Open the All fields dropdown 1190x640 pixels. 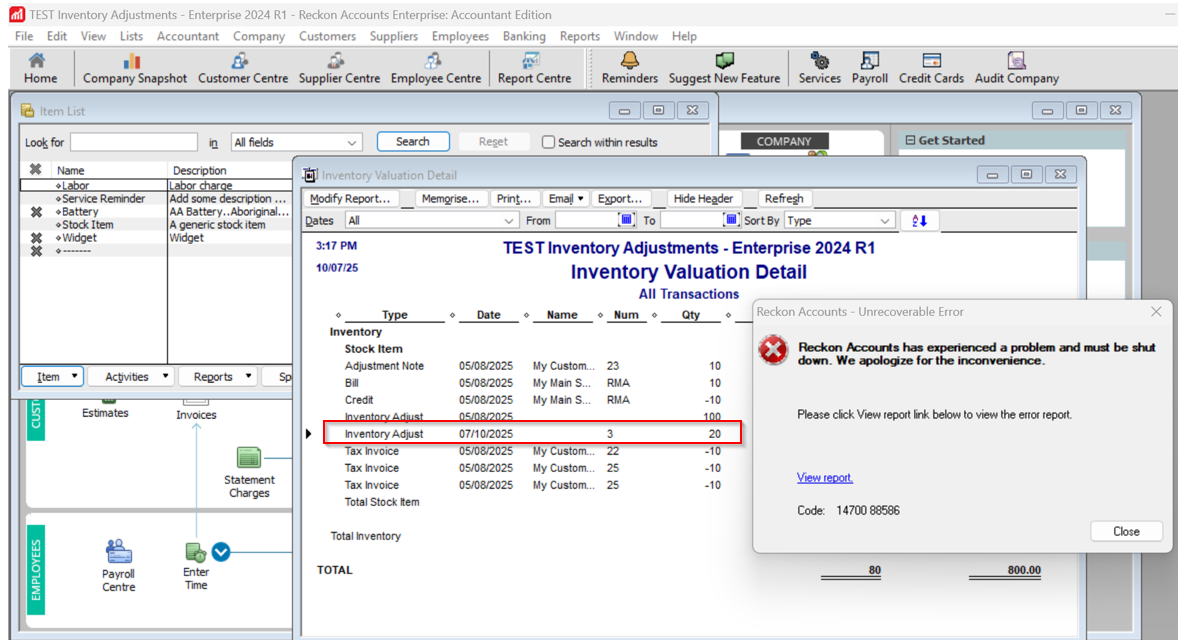[x=296, y=142]
